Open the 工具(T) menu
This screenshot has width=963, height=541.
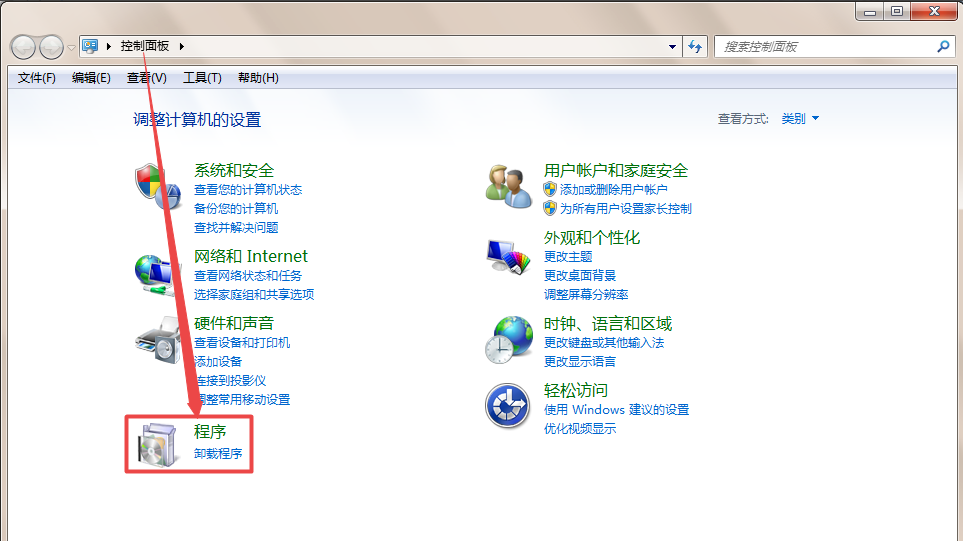click(x=202, y=78)
